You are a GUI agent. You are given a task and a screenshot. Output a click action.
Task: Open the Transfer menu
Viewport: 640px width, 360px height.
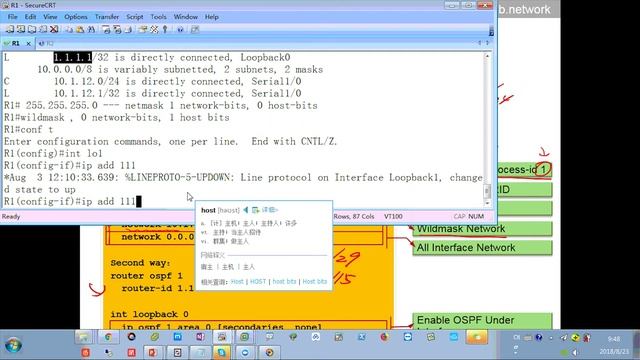pos(107,17)
